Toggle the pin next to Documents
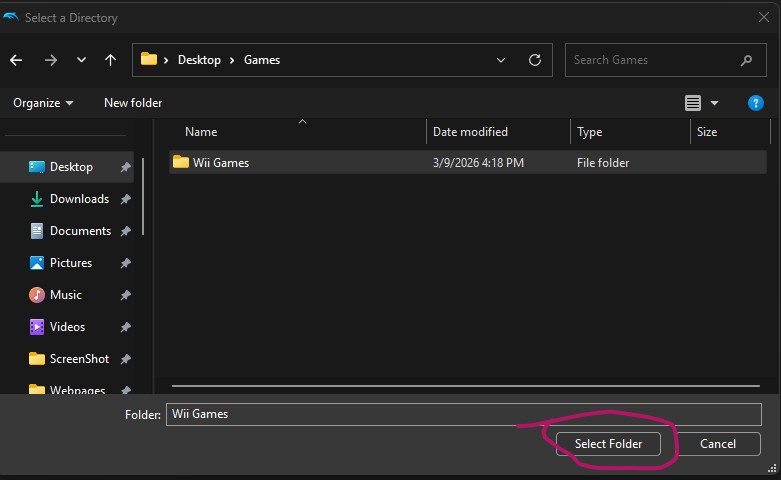781x480 pixels. point(125,231)
